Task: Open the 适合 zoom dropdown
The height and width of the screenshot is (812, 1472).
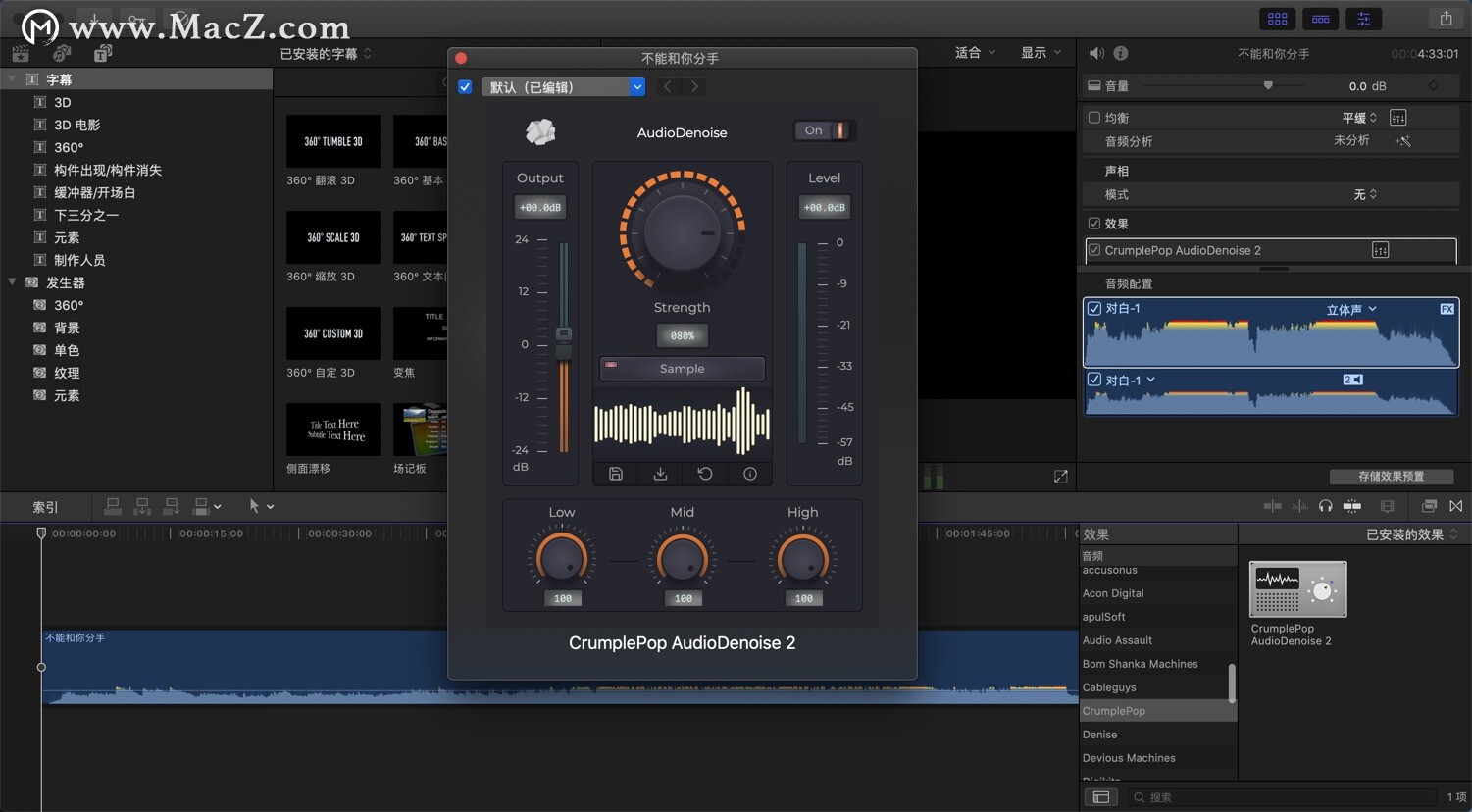Action: coord(975,52)
